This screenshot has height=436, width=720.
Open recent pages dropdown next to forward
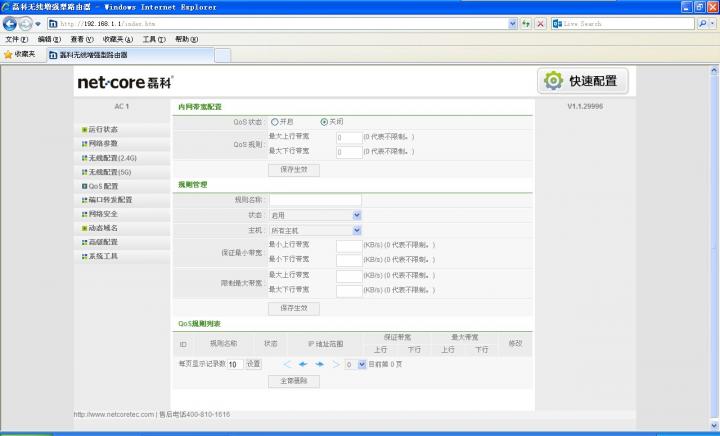38,23
